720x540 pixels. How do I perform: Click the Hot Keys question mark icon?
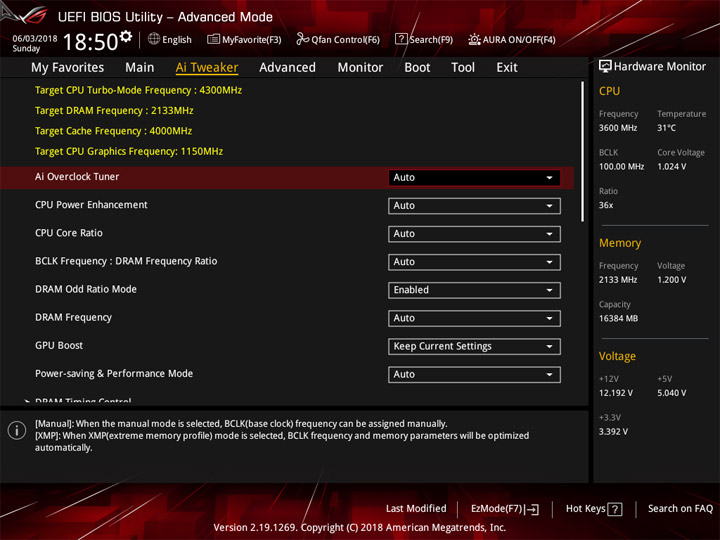[x=615, y=509]
